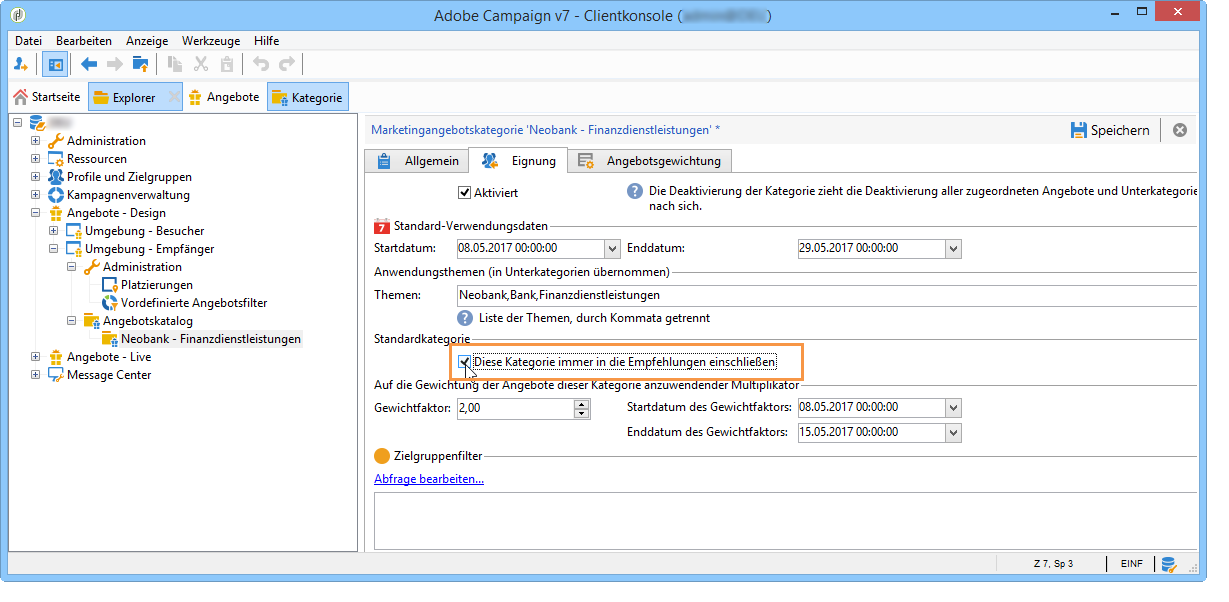Increase Gewichtfaktor with the up stepper arrow
This screenshot has width=1229, height=602.
click(x=581, y=403)
